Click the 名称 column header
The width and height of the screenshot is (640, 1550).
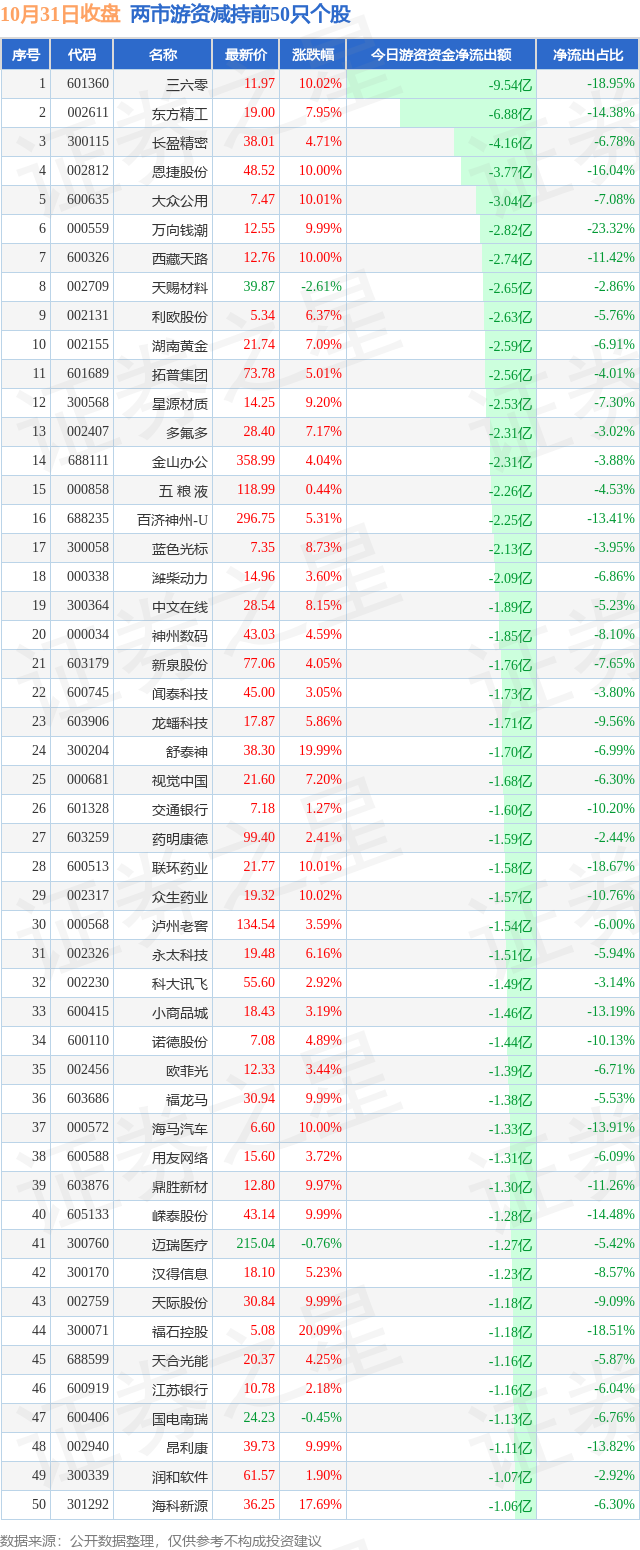tap(162, 55)
